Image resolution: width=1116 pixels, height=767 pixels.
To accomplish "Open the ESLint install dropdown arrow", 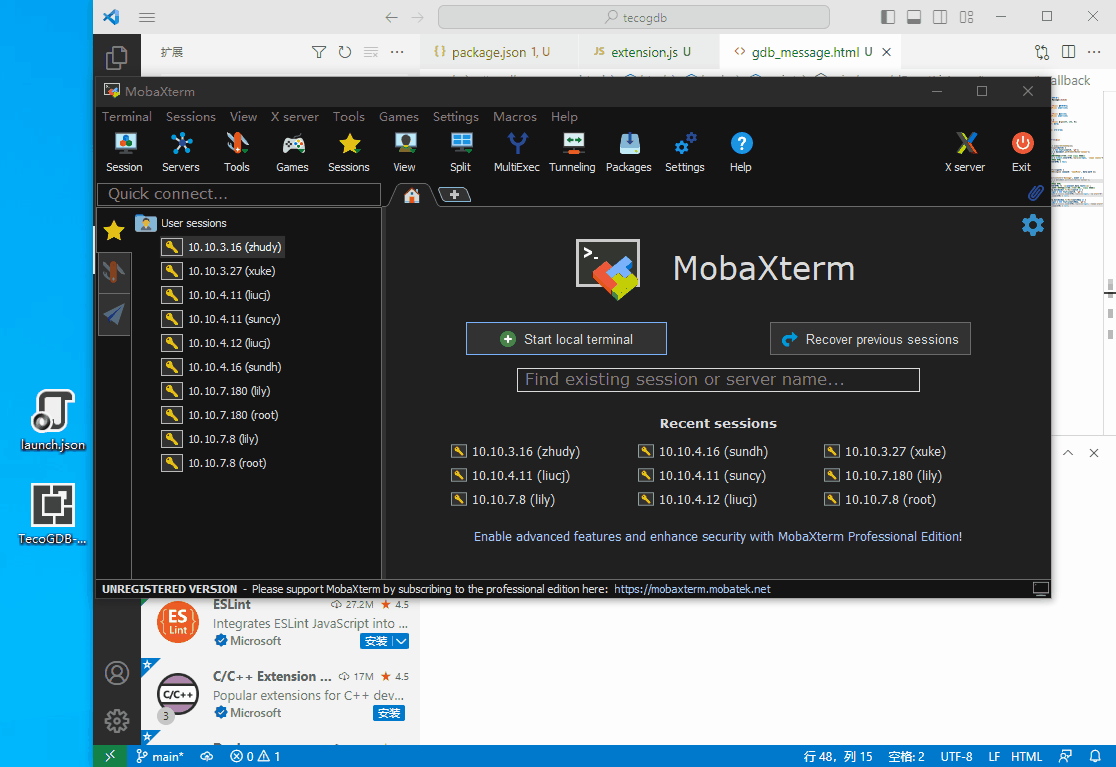I will [x=401, y=641].
